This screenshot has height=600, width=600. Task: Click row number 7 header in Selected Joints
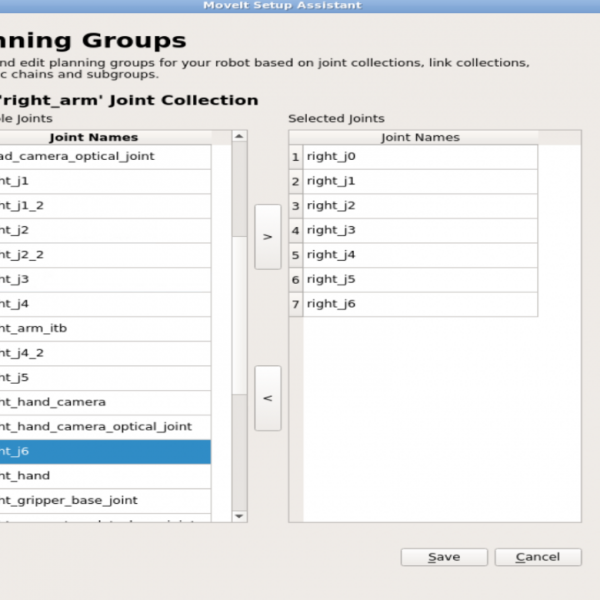point(296,304)
